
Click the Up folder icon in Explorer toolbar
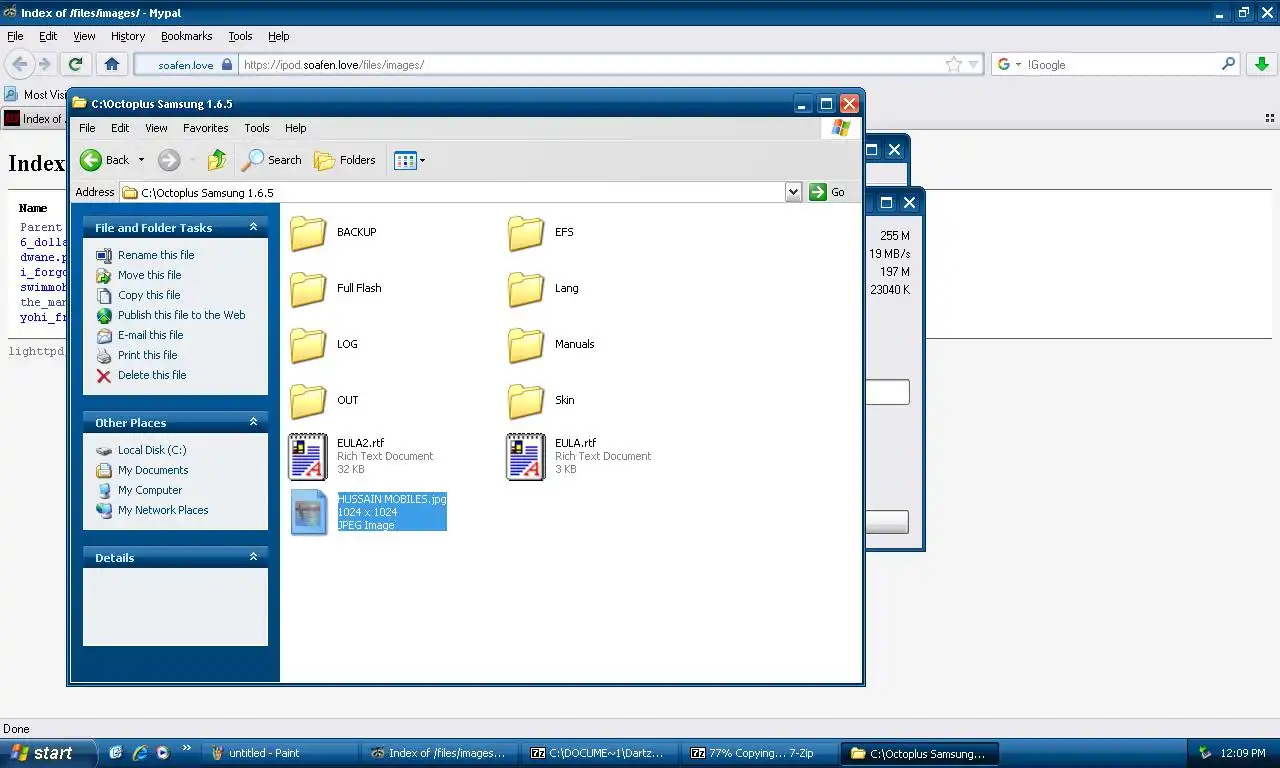pyautogui.click(x=217, y=160)
